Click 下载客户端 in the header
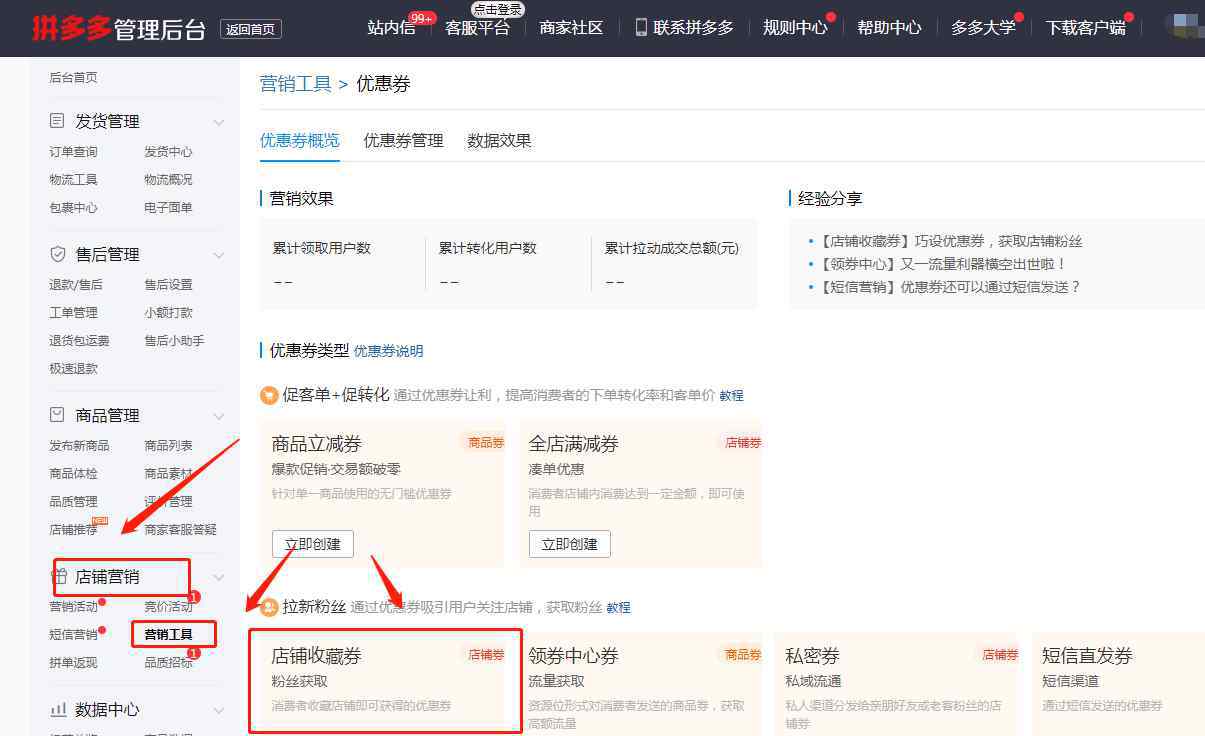The width and height of the screenshot is (1205, 736). [1086, 28]
